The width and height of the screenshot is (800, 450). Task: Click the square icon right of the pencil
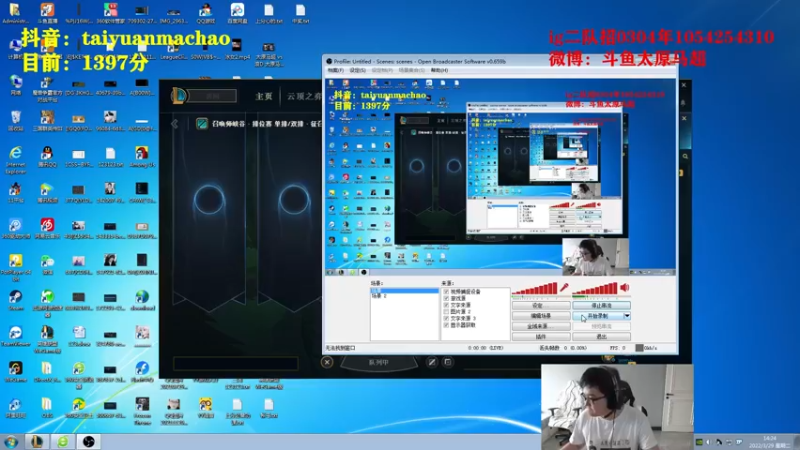447,362
